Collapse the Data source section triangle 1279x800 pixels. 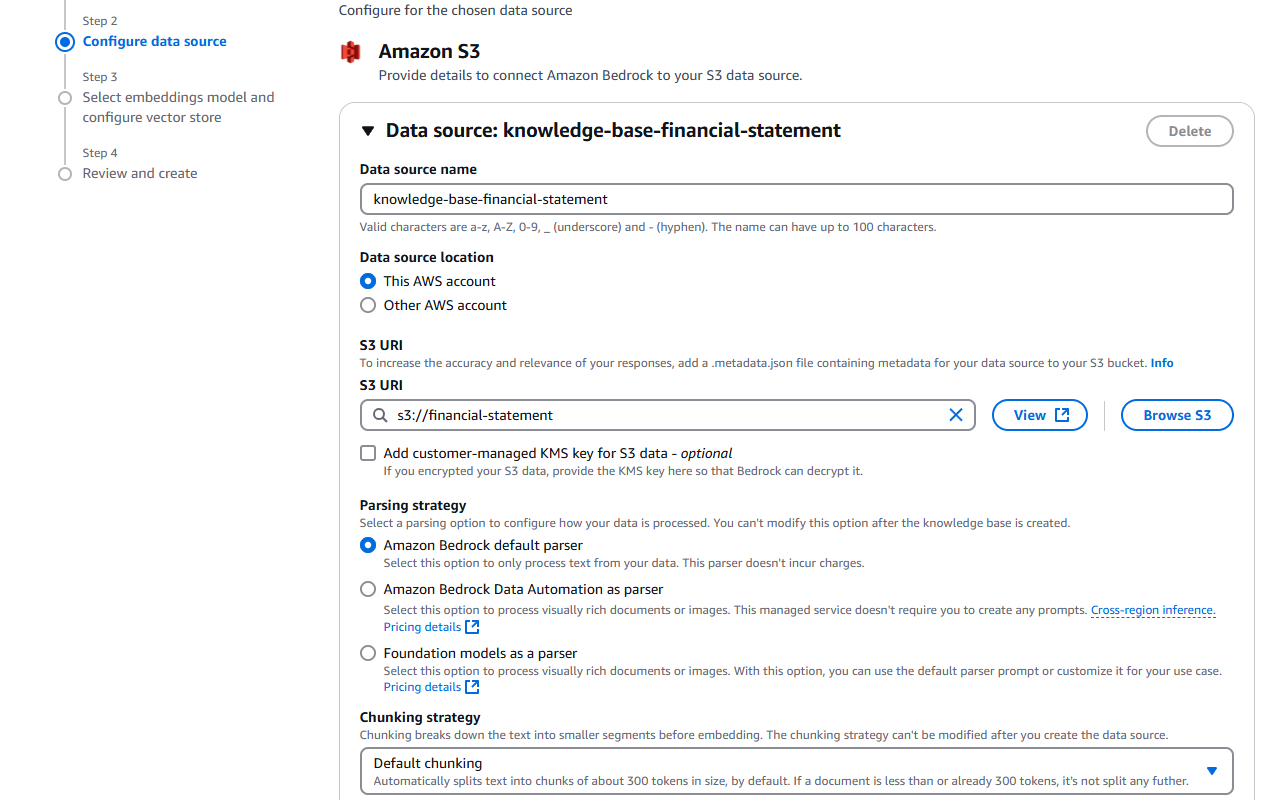367,131
